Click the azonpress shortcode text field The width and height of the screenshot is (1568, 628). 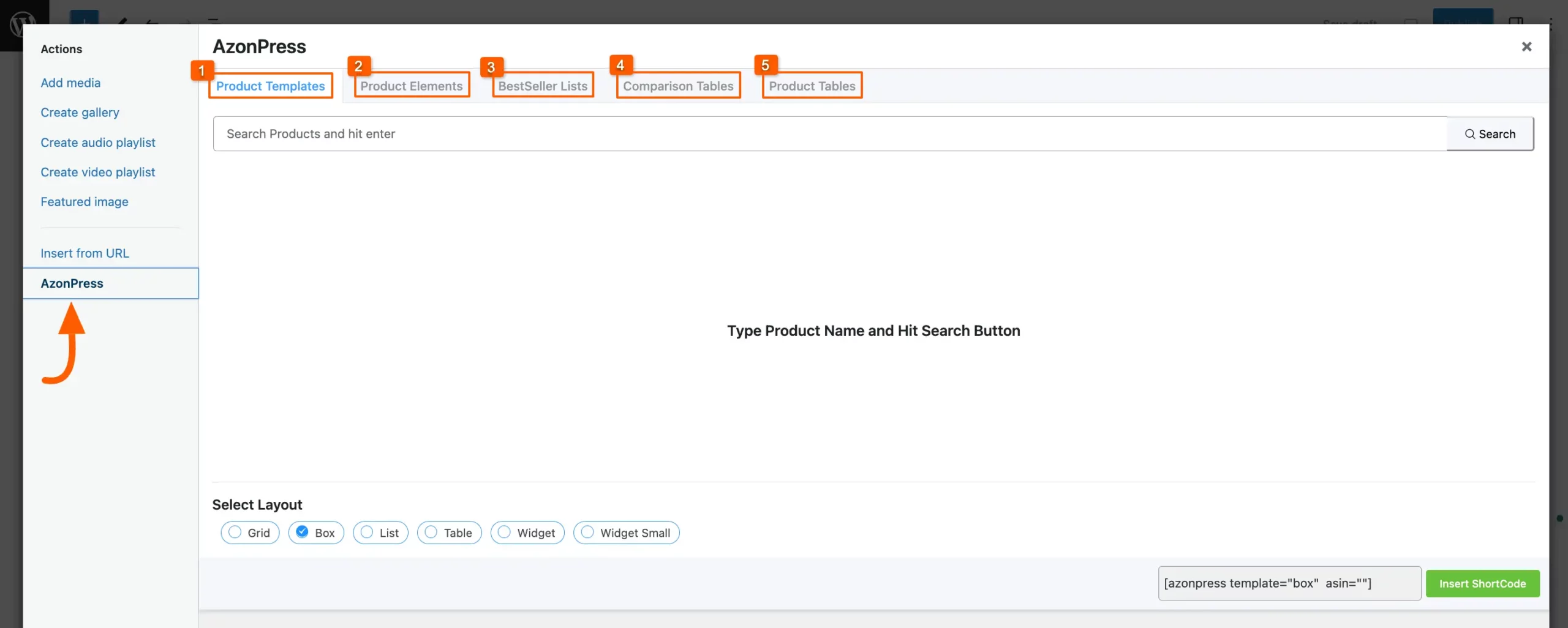(x=1289, y=583)
